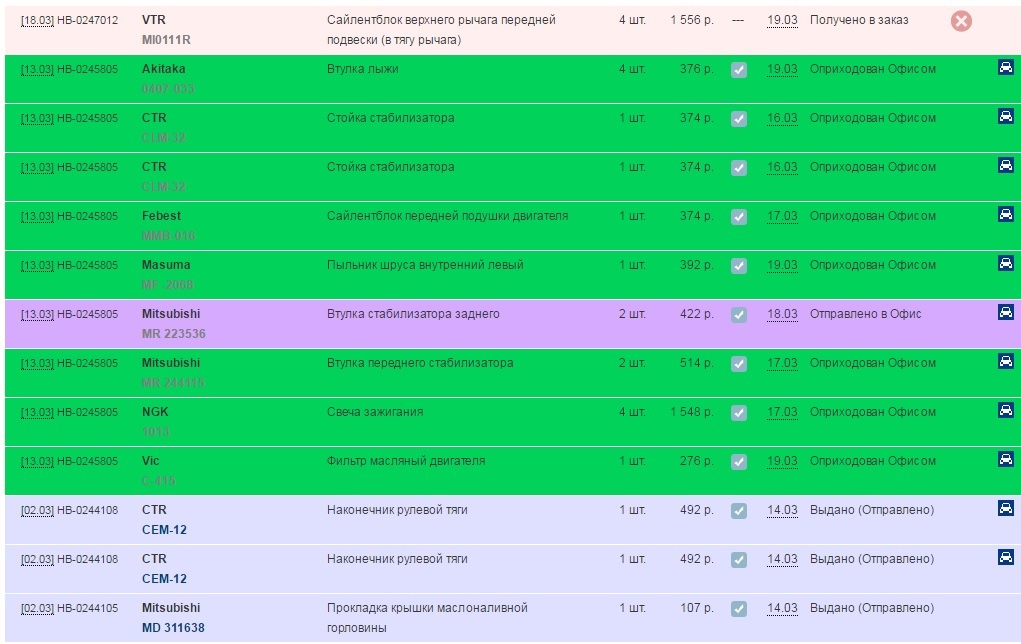Click price 514 р. in MR 244115 row
1021x644 pixels.
click(697, 363)
